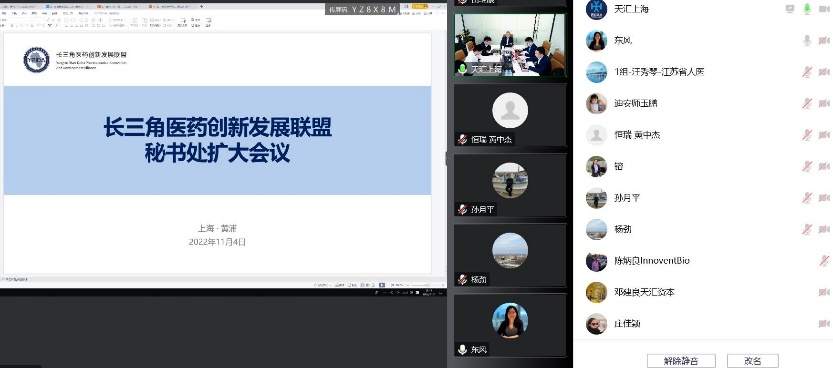Image resolution: width=833 pixels, height=368 pixels.
Task: Toggle 迪安师玉鹏's muted microphone
Action: click(808, 103)
